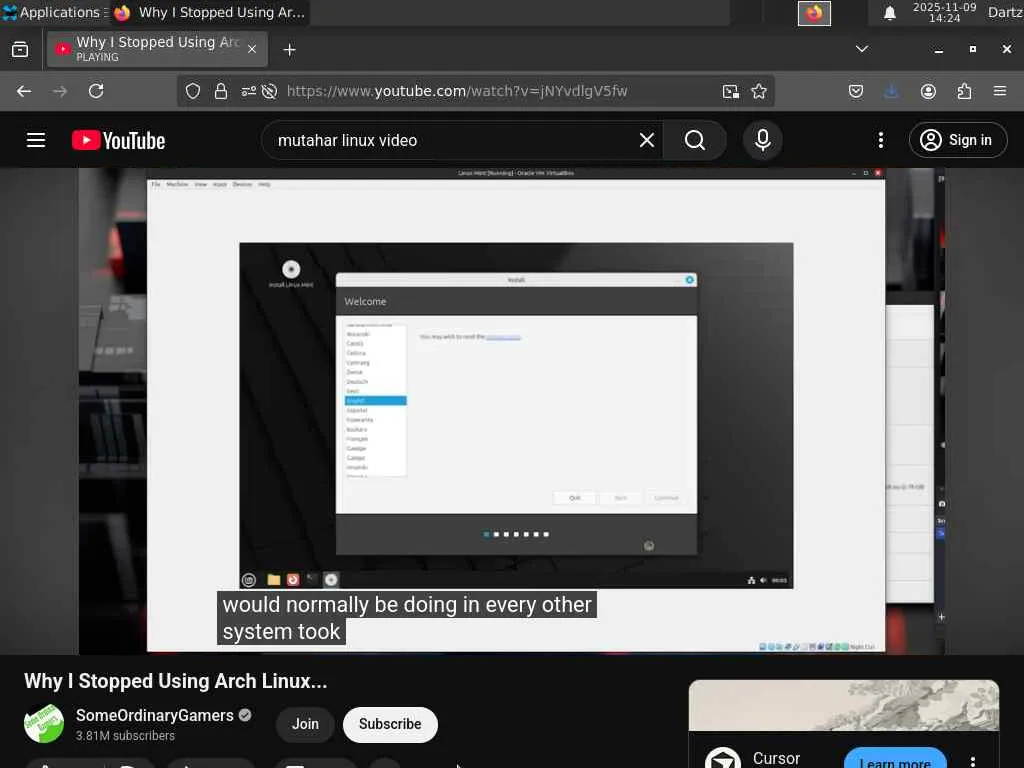Click the Firefox workspace thumbnail in panel
The image size is (1024, 768).
[x=814, y=13]
